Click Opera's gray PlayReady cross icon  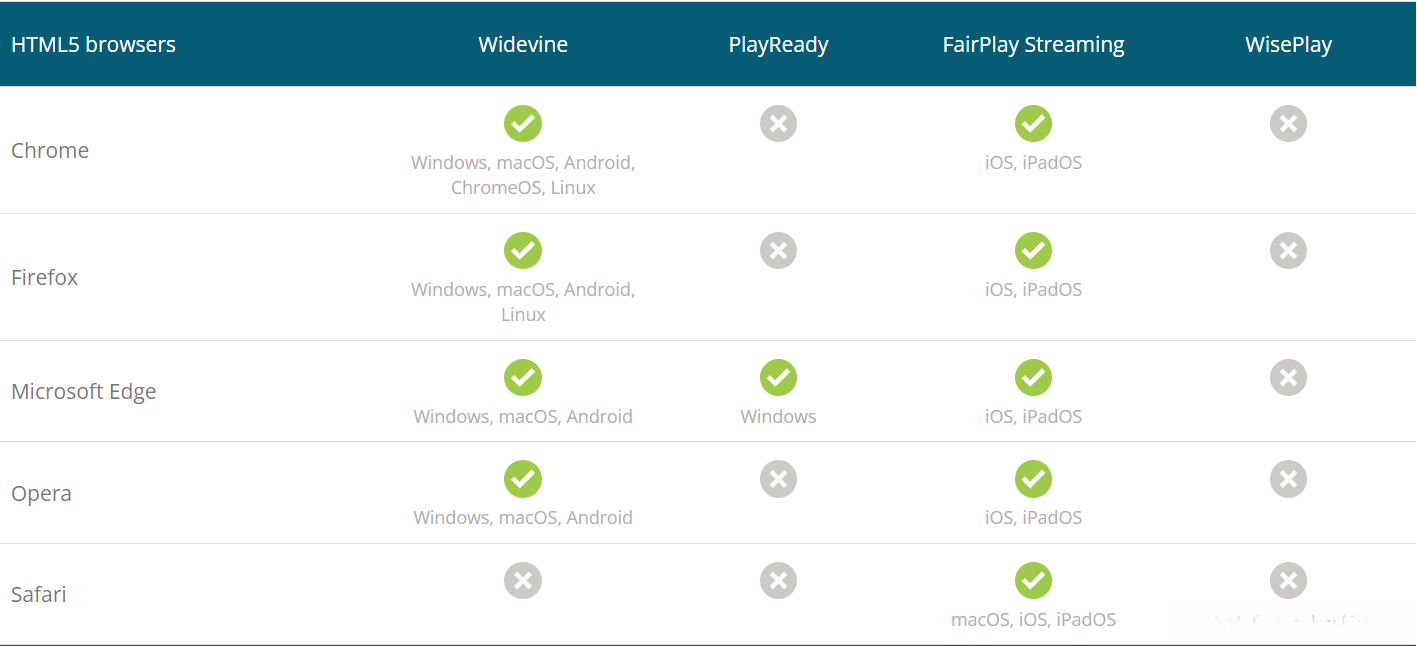point(778,479)
